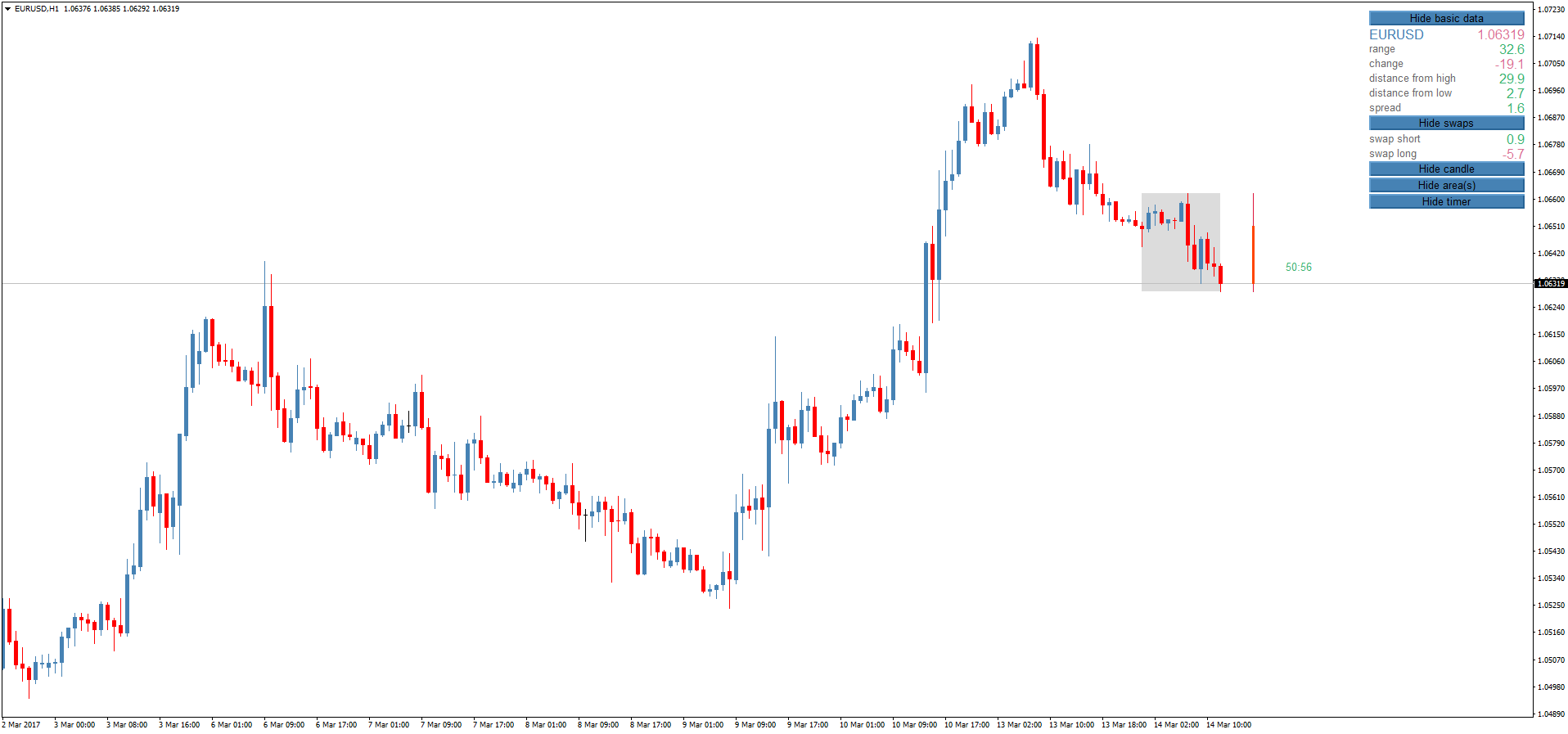Select the gray highlighted area rectangle

[x=1180, y=242]
